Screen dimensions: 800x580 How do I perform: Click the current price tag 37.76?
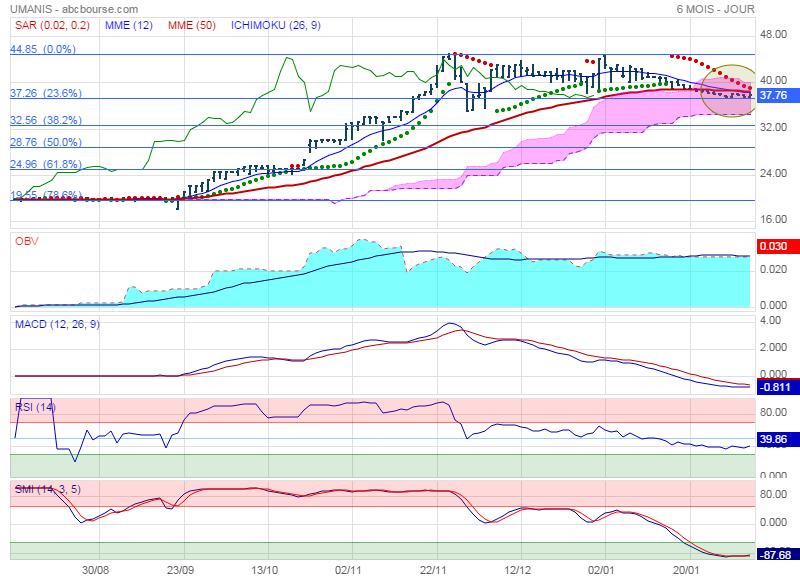pyautogui.click(x=777, y=95)
